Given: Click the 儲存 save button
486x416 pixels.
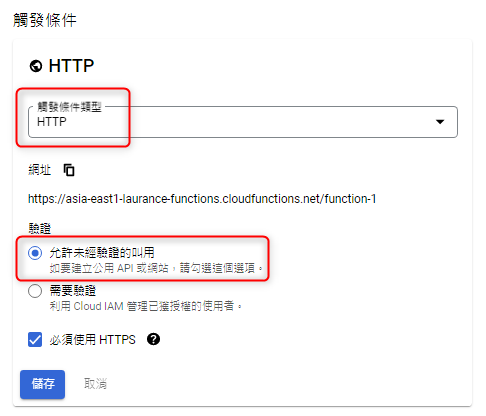Looking at the screenshot, I should 42,384.
